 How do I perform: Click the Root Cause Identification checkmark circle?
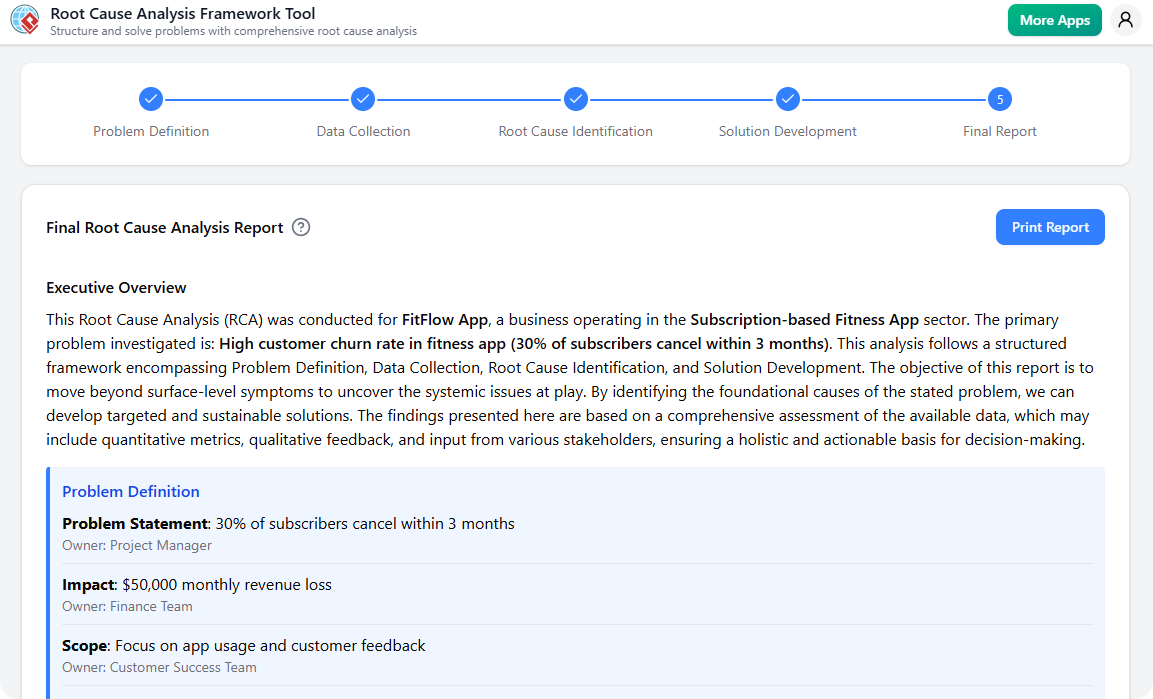coord(575,99)
